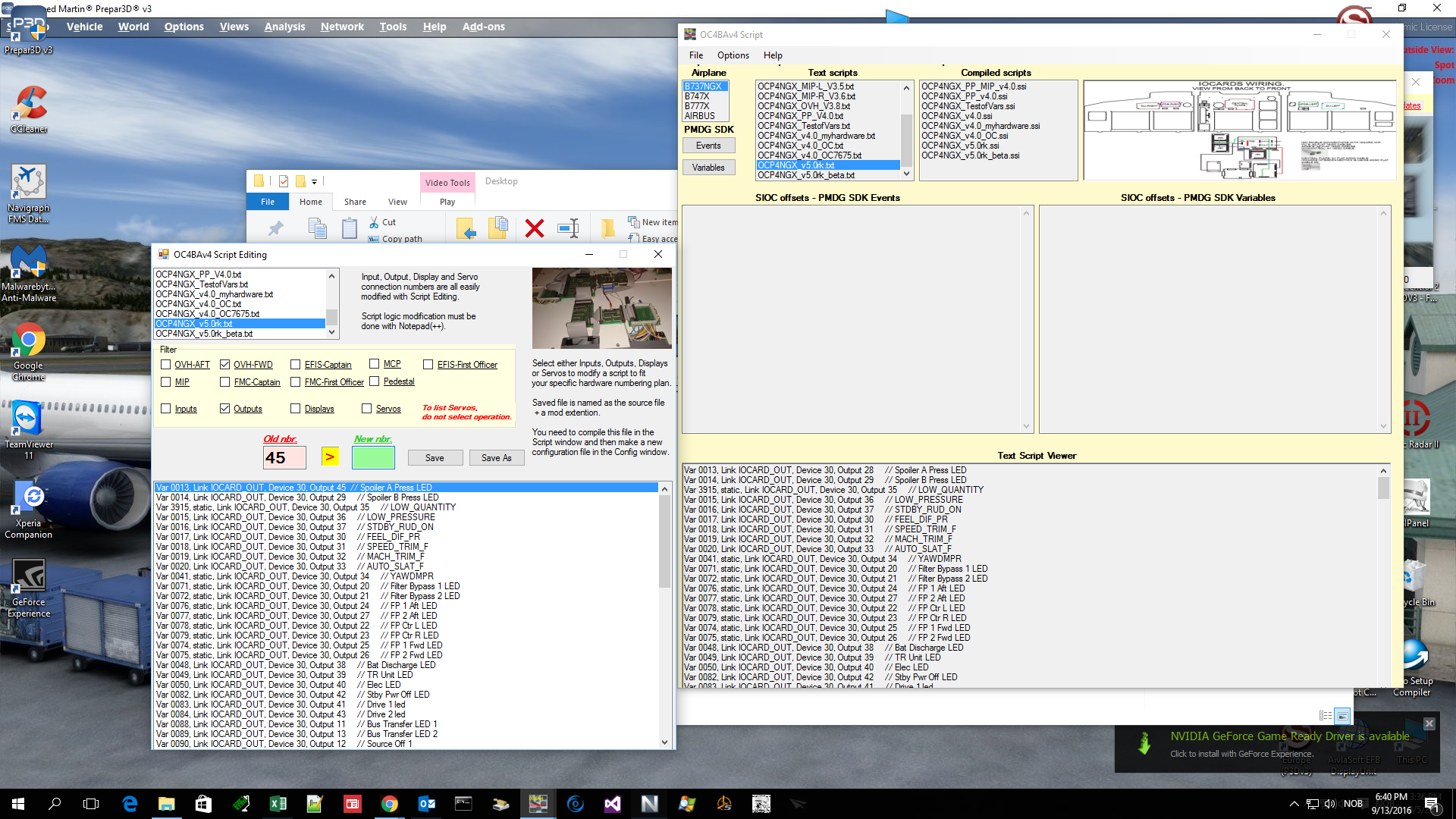
Task: Open Visual Studio from the taskbar
Action: click(613, 804)
